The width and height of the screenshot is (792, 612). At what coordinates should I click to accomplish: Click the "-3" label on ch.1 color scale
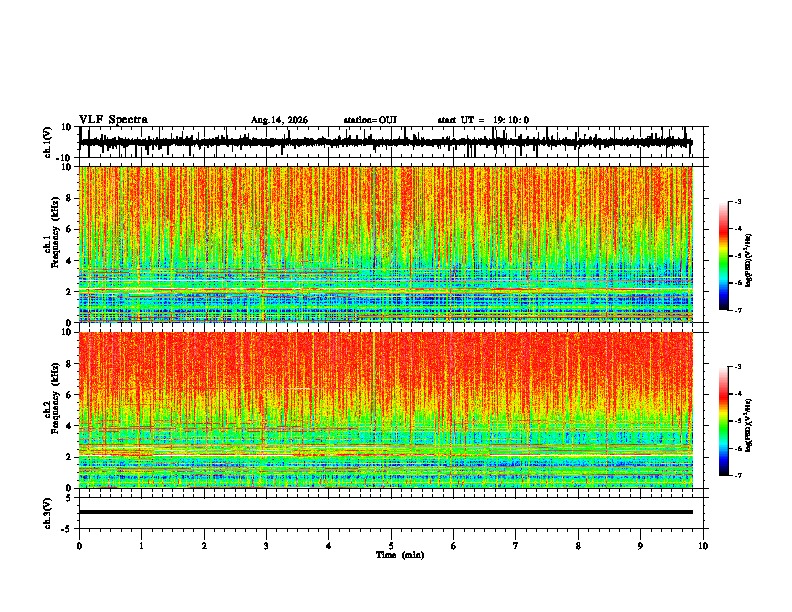point(738,202)
